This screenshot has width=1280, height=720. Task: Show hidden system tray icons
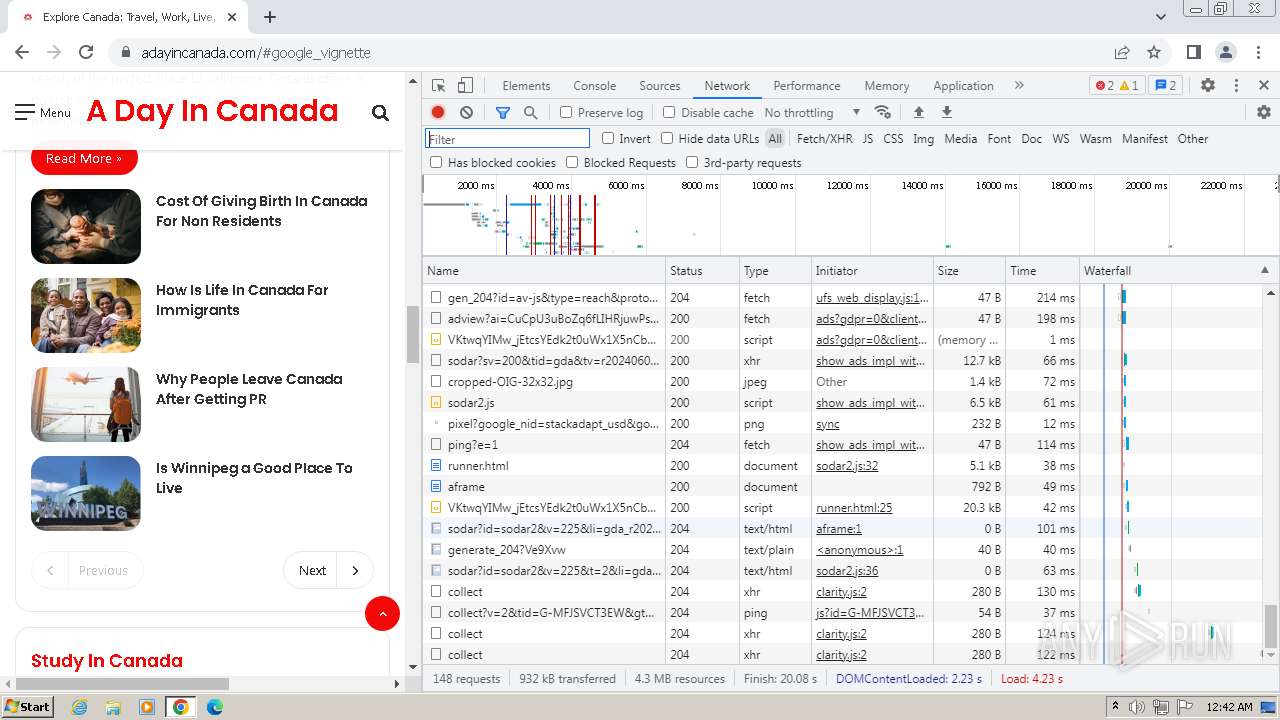pyautogui.click(x=1115, y=707)
